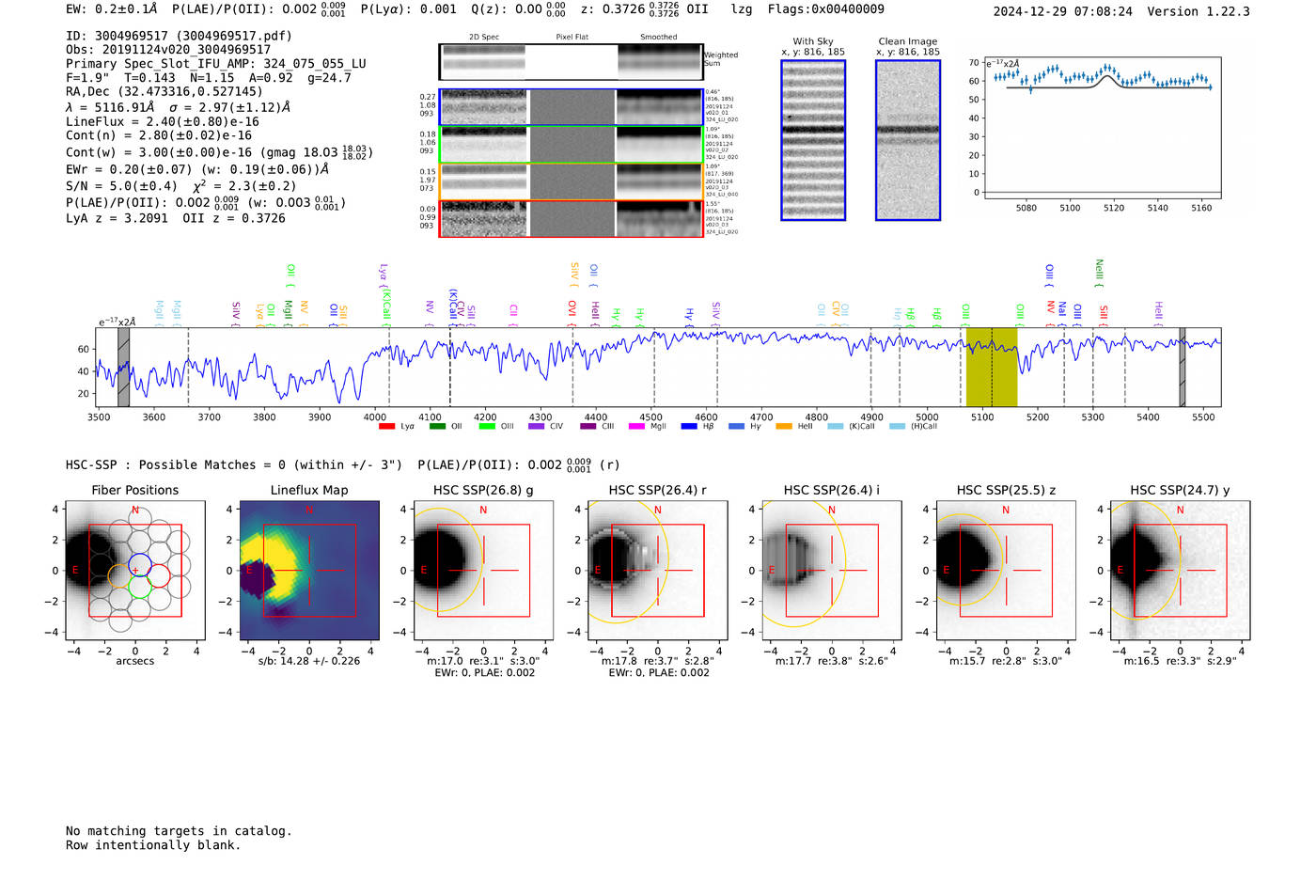Select the HSC SSP(24.7) y cutout
This screenshot has width=1316, height=896.
(x=1181, y=570)
